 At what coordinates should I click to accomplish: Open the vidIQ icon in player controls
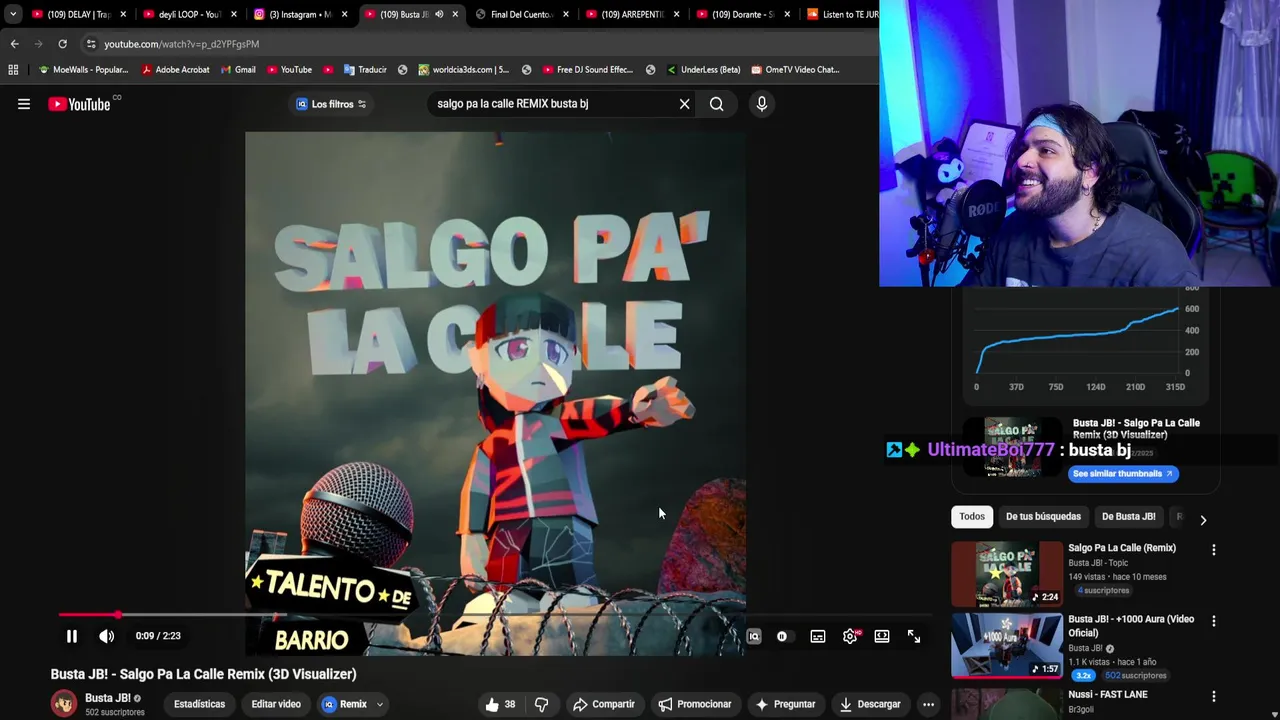point(754,636)
